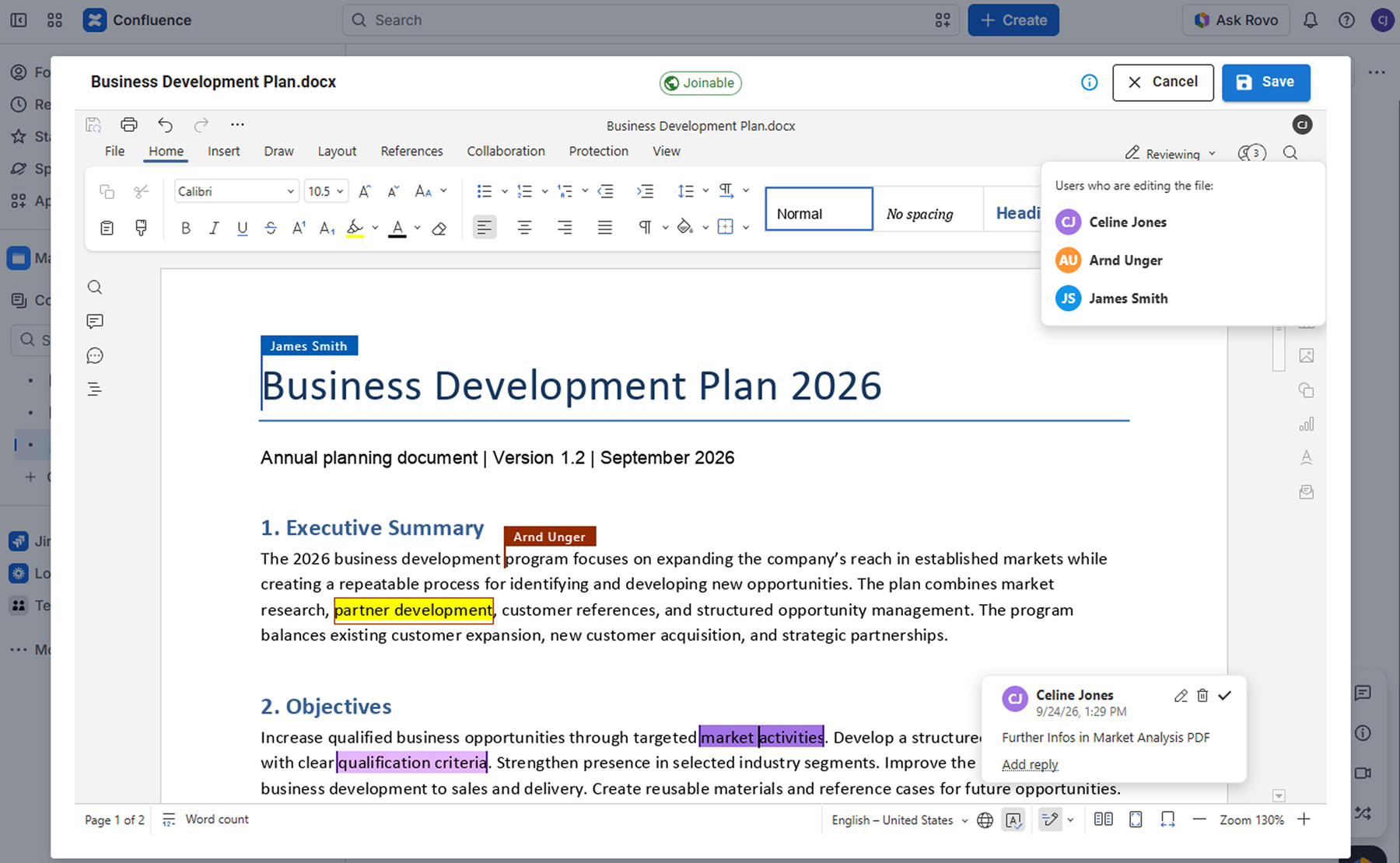Screen dimensions: 1400x863
Task: Open the 10.5 font size dropdown
Action: [x=326, y=191]
